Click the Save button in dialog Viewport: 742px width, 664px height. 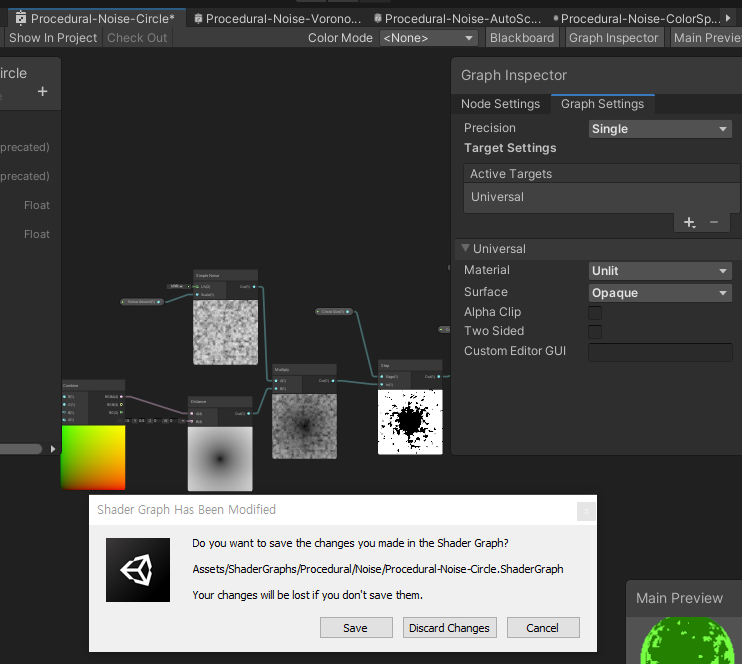(356, 628)
